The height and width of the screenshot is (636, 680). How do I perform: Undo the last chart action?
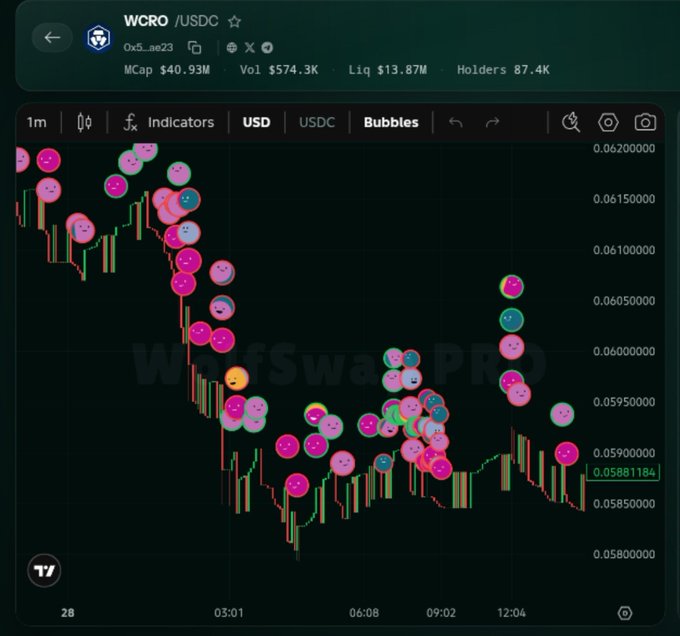[x=456, y=122]
